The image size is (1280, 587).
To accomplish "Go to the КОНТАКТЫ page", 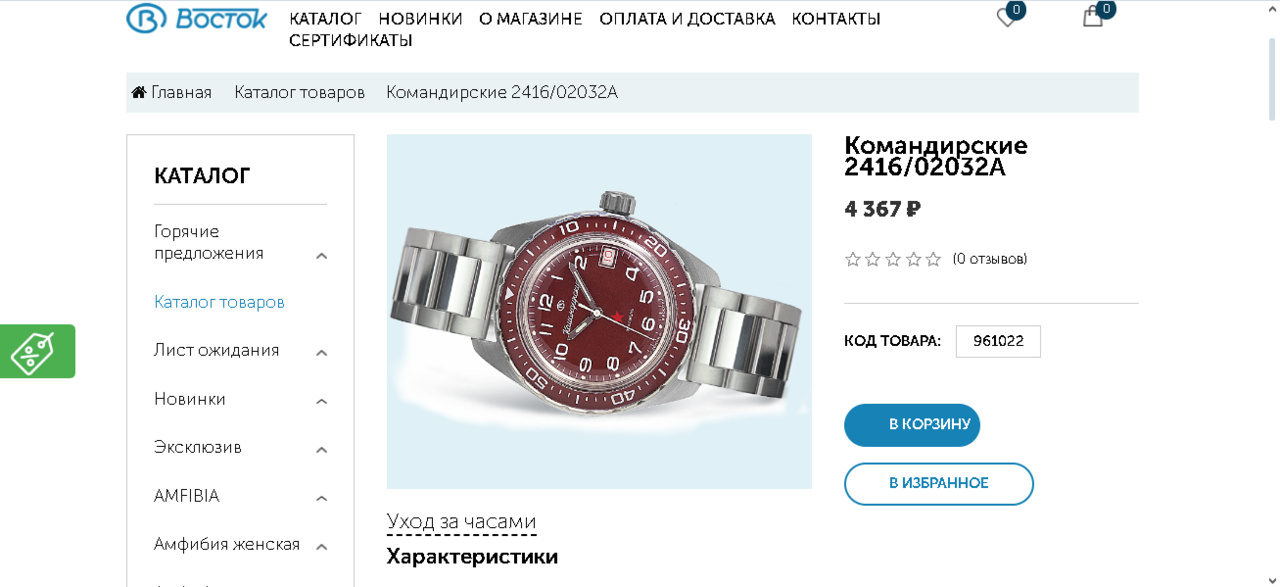I will 836,19.
